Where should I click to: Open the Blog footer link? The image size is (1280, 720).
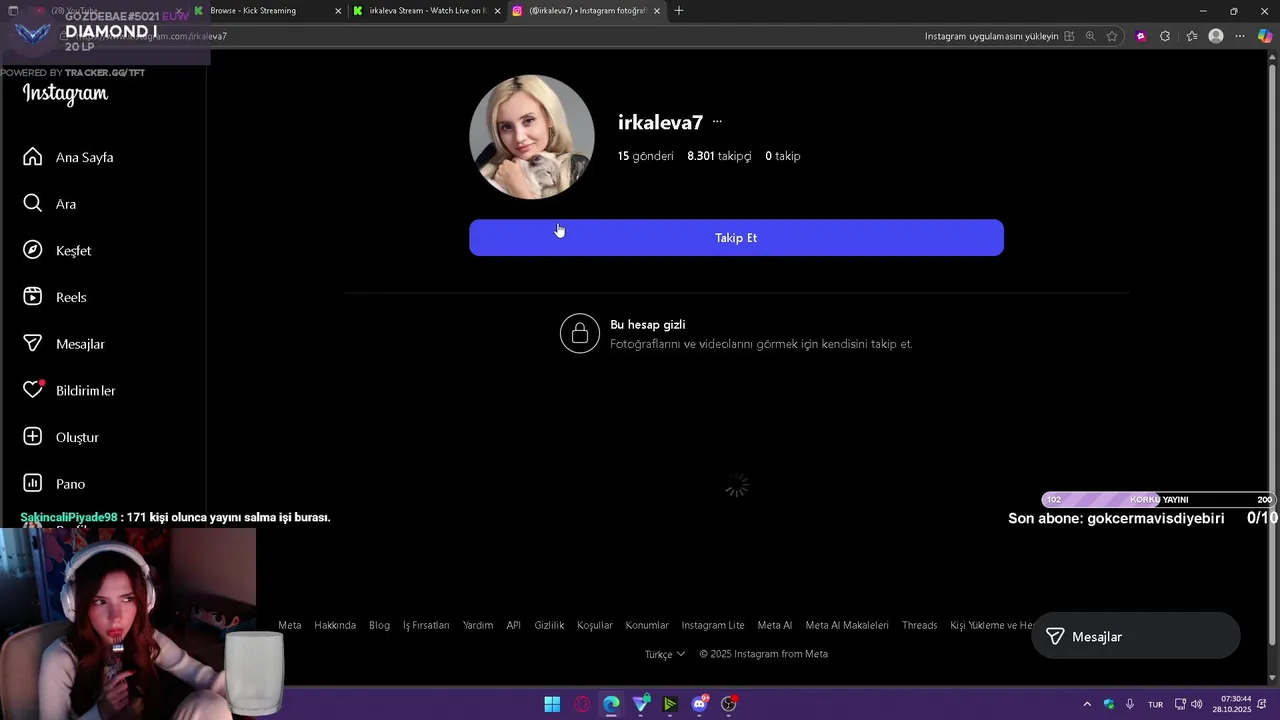point(379,625)
